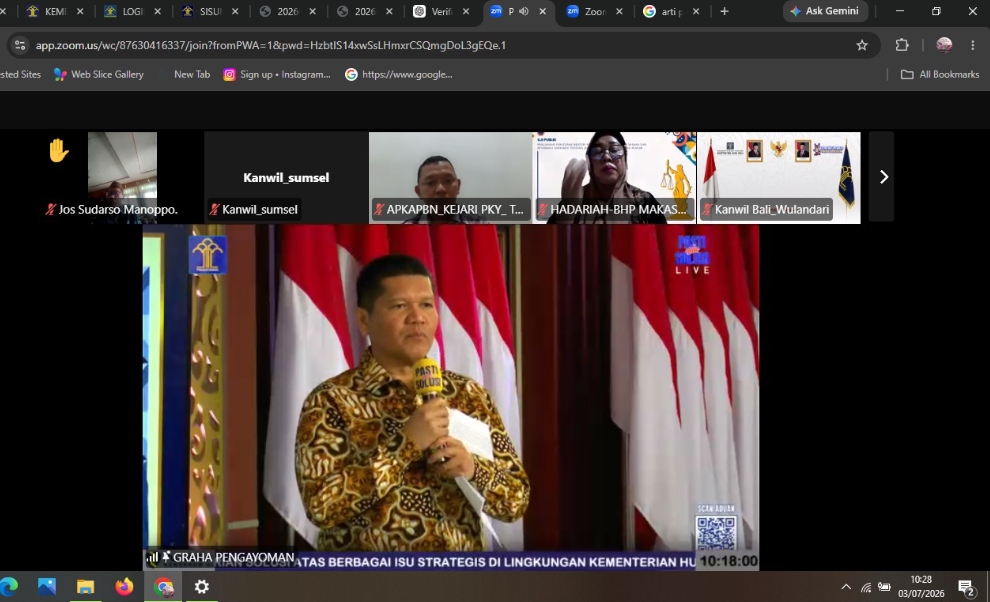Click the raised hand icon on Jos Sudarso
The width and height of the screenshot is (990, 602).
tap(59, 151)
